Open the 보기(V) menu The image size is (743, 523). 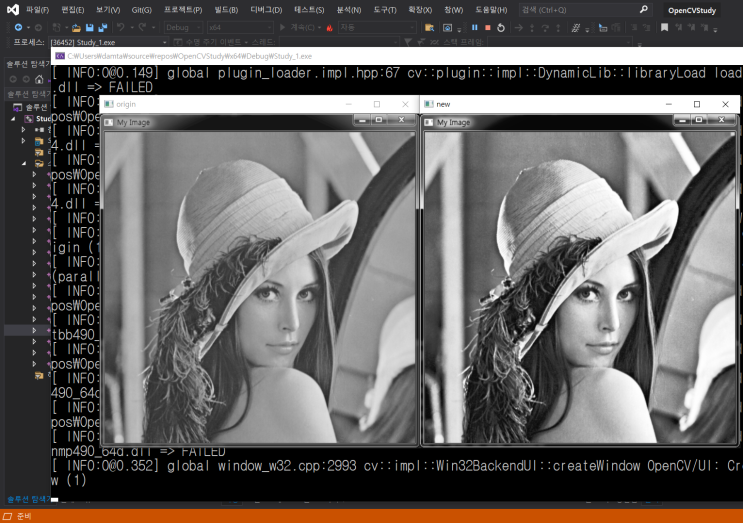tap(108, 9)
